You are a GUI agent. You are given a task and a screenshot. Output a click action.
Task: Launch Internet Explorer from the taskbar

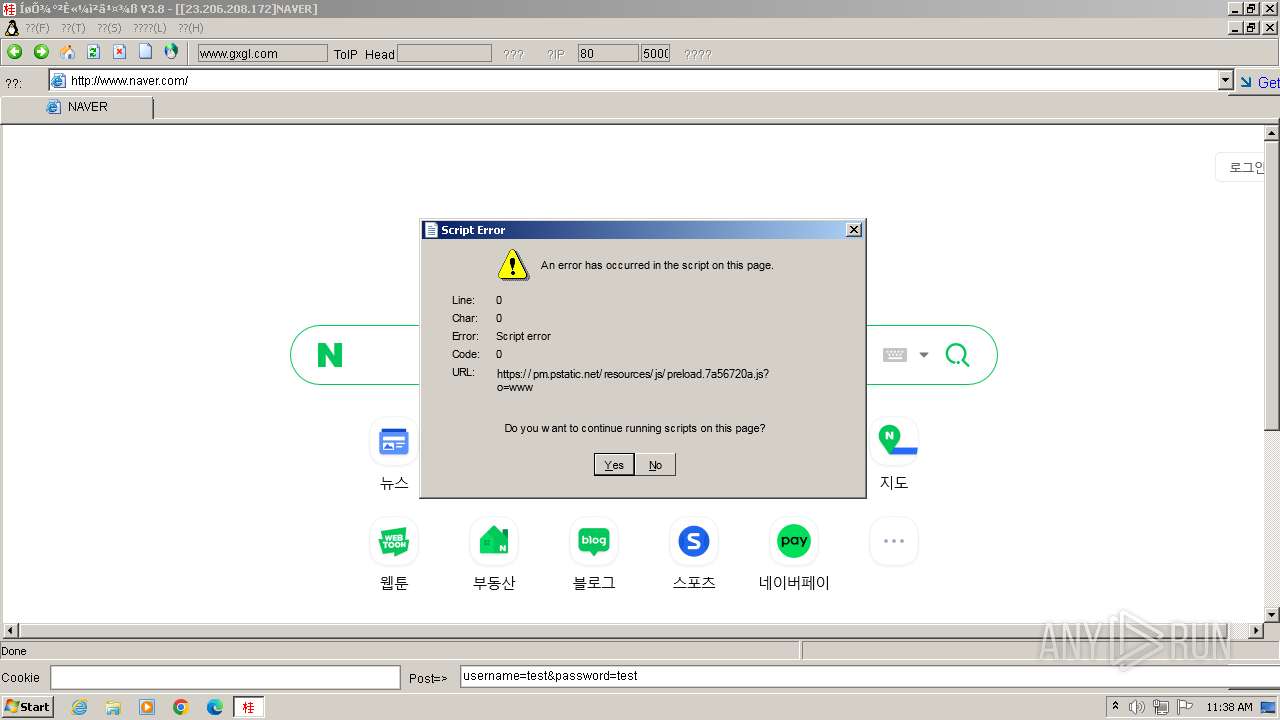79,707
